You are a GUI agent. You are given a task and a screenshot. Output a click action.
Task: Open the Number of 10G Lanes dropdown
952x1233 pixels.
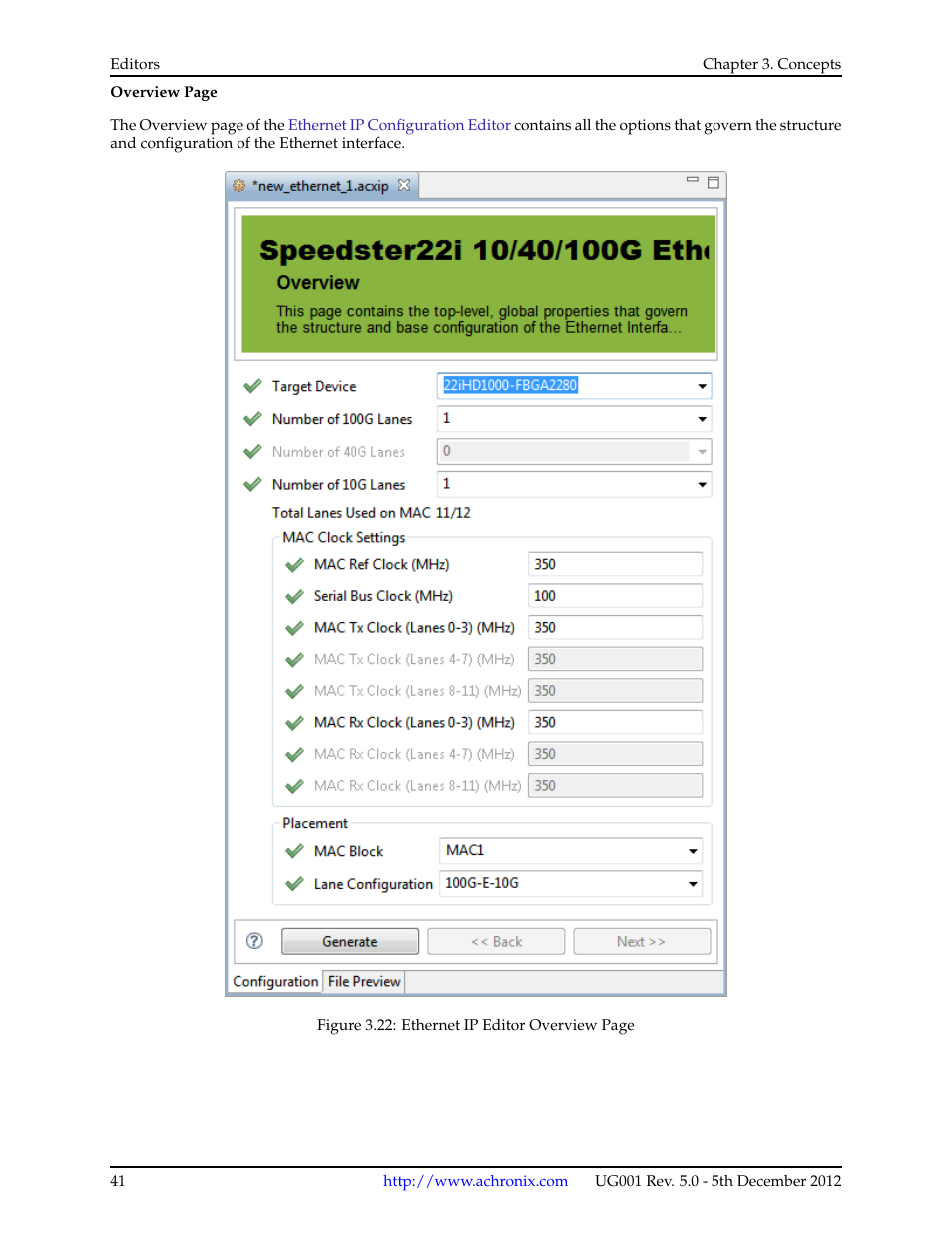pyautogui.click(x=702, y=485)
